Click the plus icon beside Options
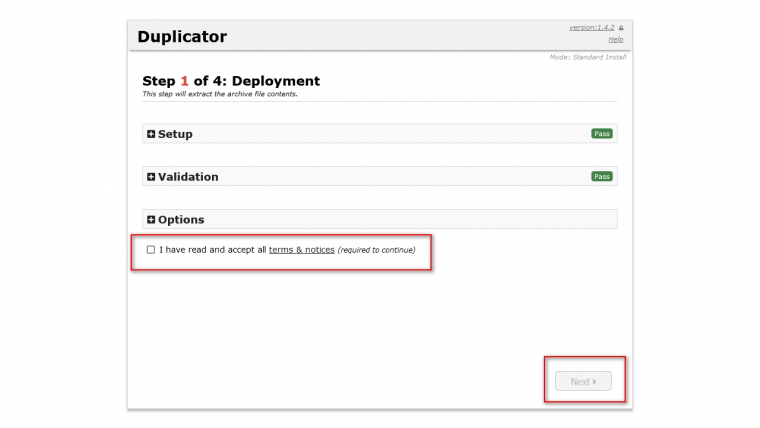The width and height of the screenshot is (760, 428). point(151,220)
